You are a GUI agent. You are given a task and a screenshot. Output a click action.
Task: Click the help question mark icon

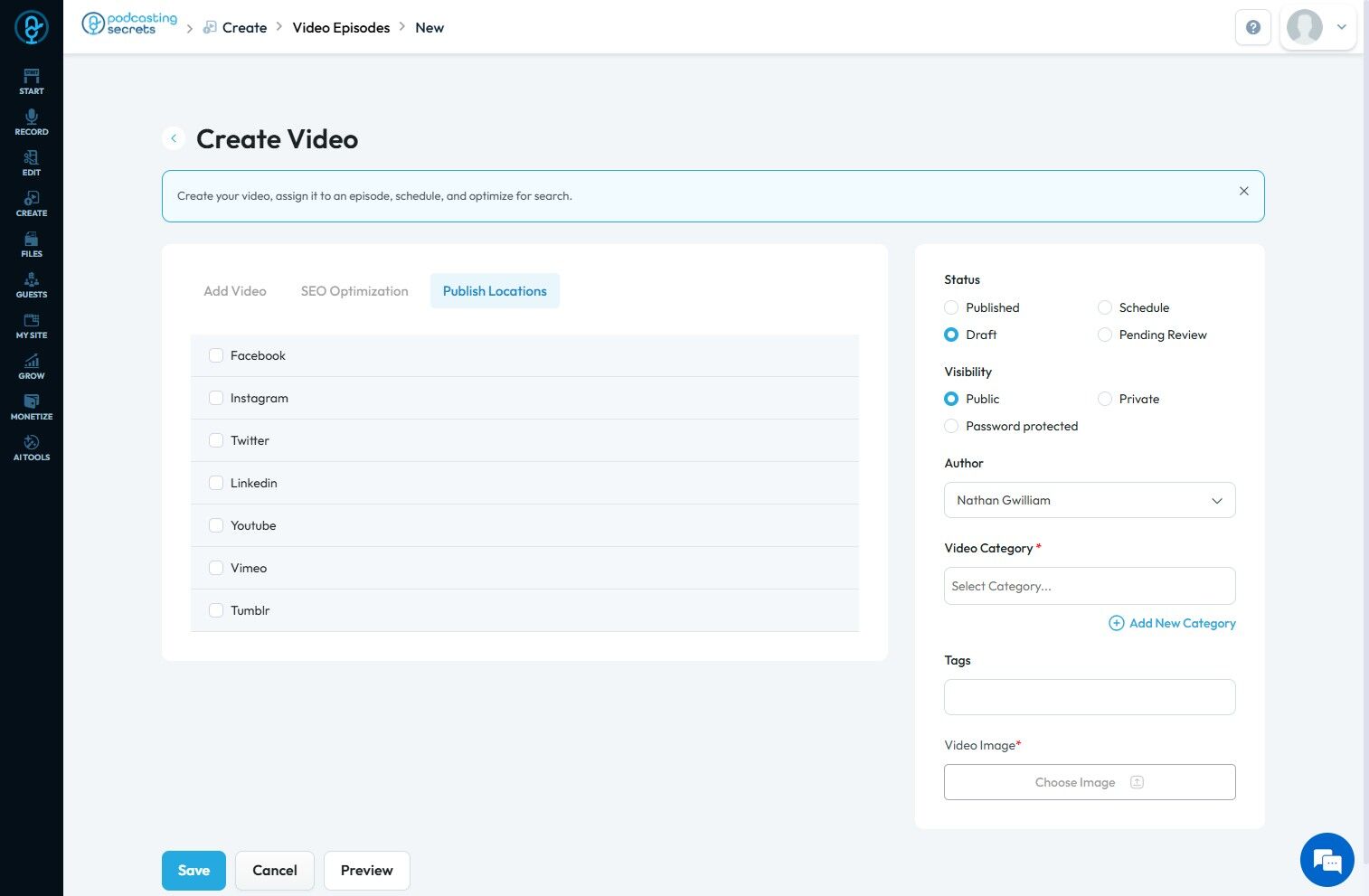1253,27
